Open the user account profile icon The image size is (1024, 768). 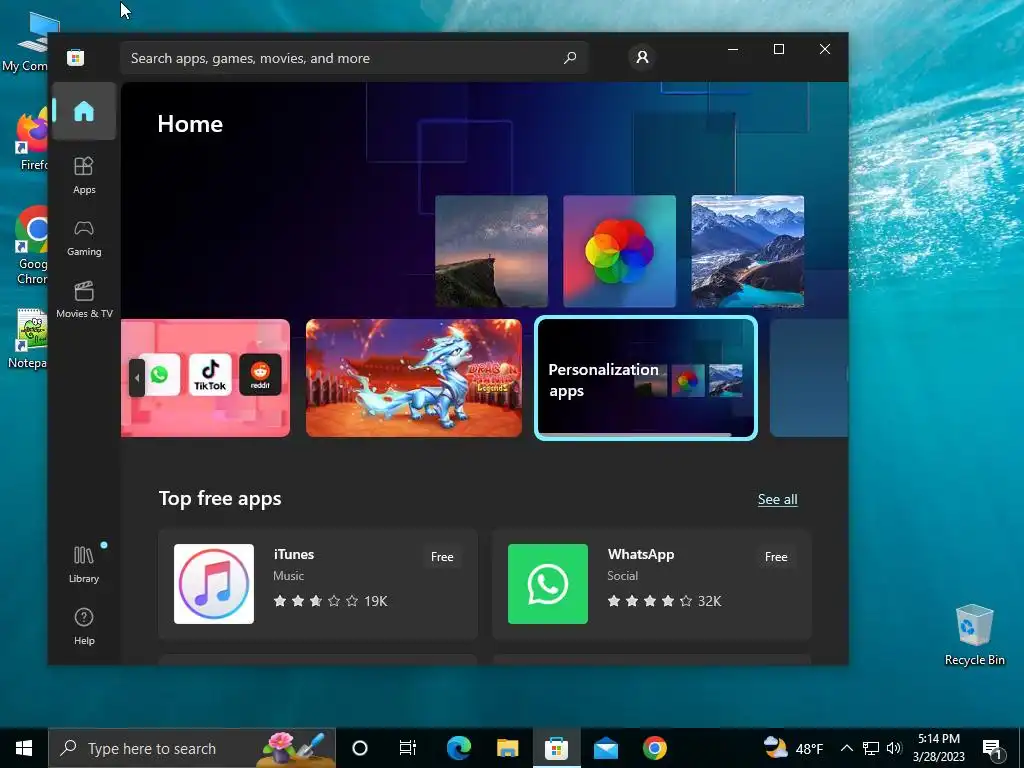[x=643, y=57]
